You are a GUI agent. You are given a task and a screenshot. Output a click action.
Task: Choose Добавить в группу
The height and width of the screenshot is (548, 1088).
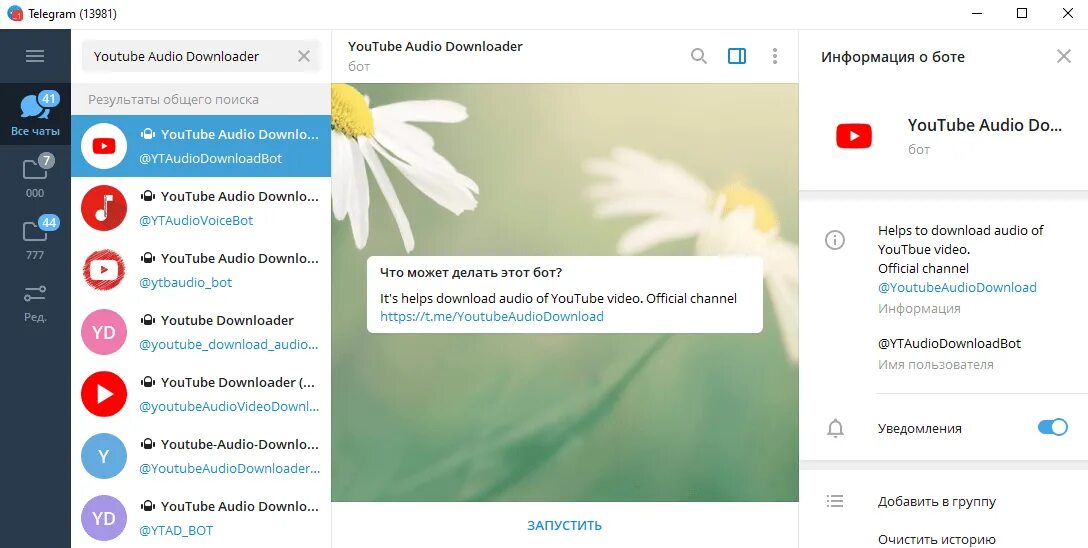[937, 502]
